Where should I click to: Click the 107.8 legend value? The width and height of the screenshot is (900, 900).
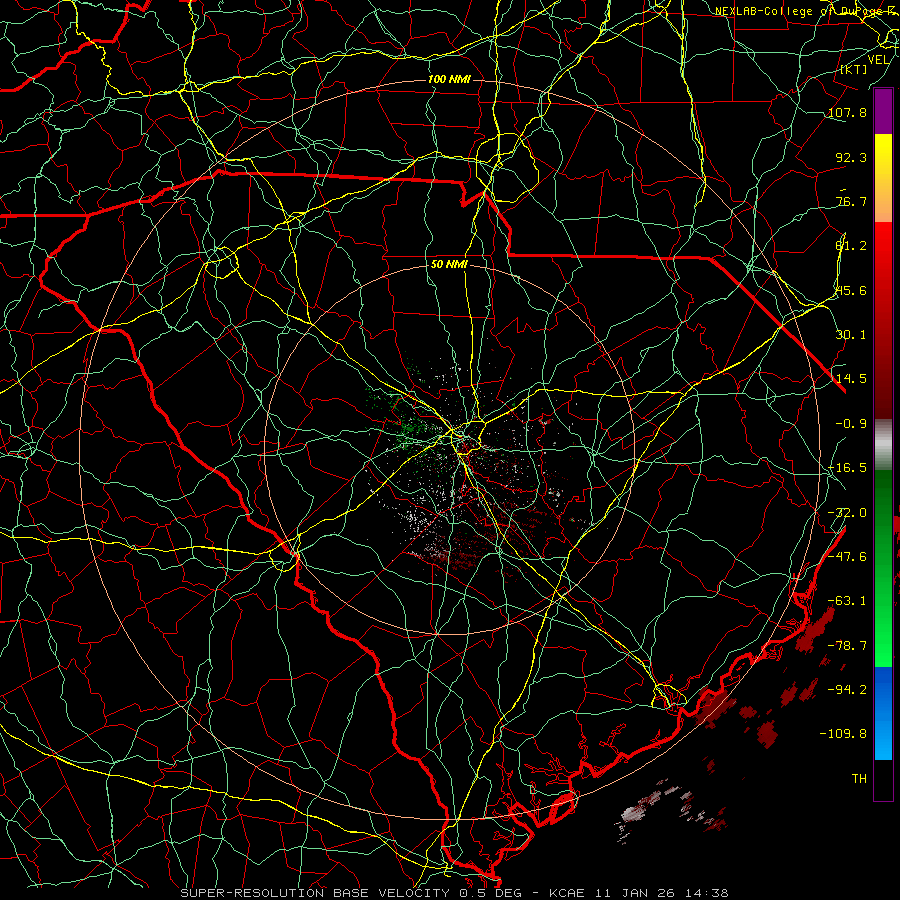coord(847,112)
